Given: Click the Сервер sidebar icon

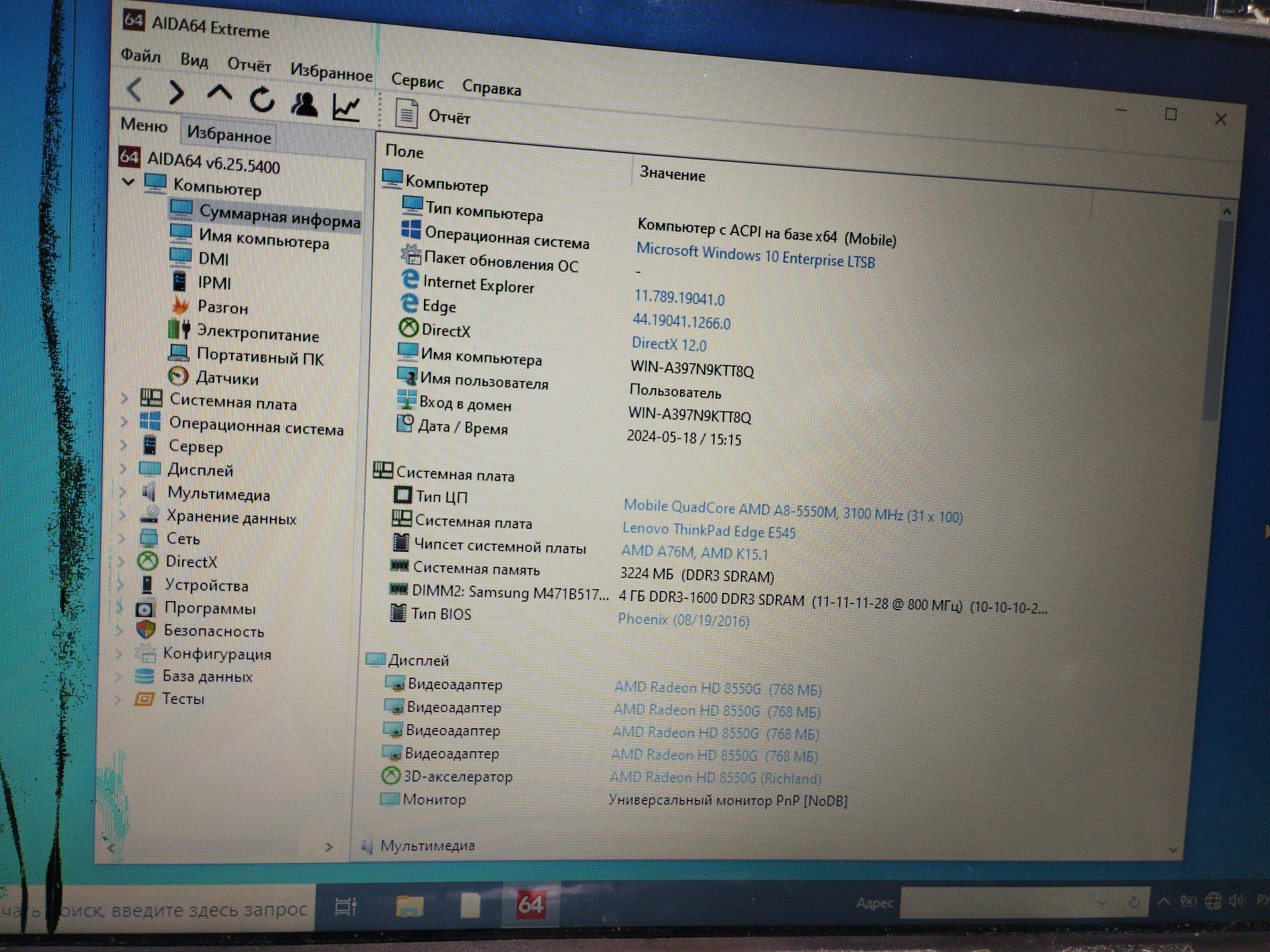Looking at the screenshot, I should (x=150, y=445).
